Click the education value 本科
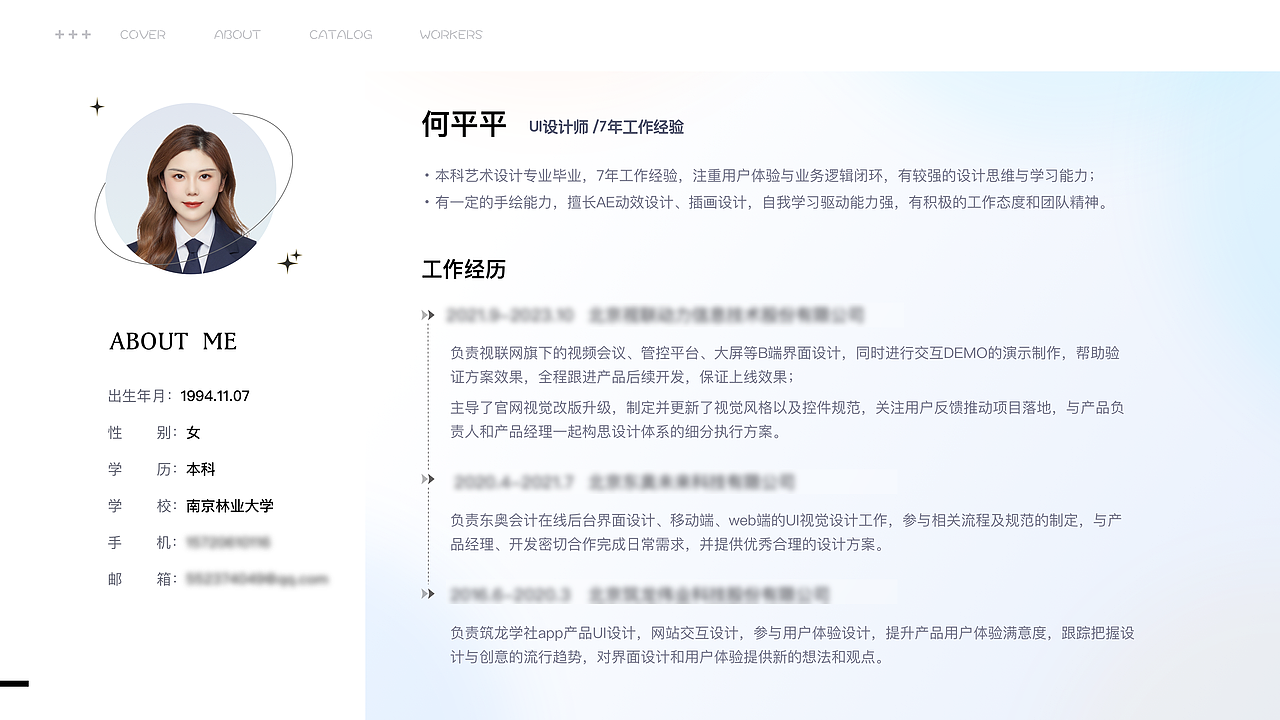This screenshot has height=720, width=1280. (201, 469)
